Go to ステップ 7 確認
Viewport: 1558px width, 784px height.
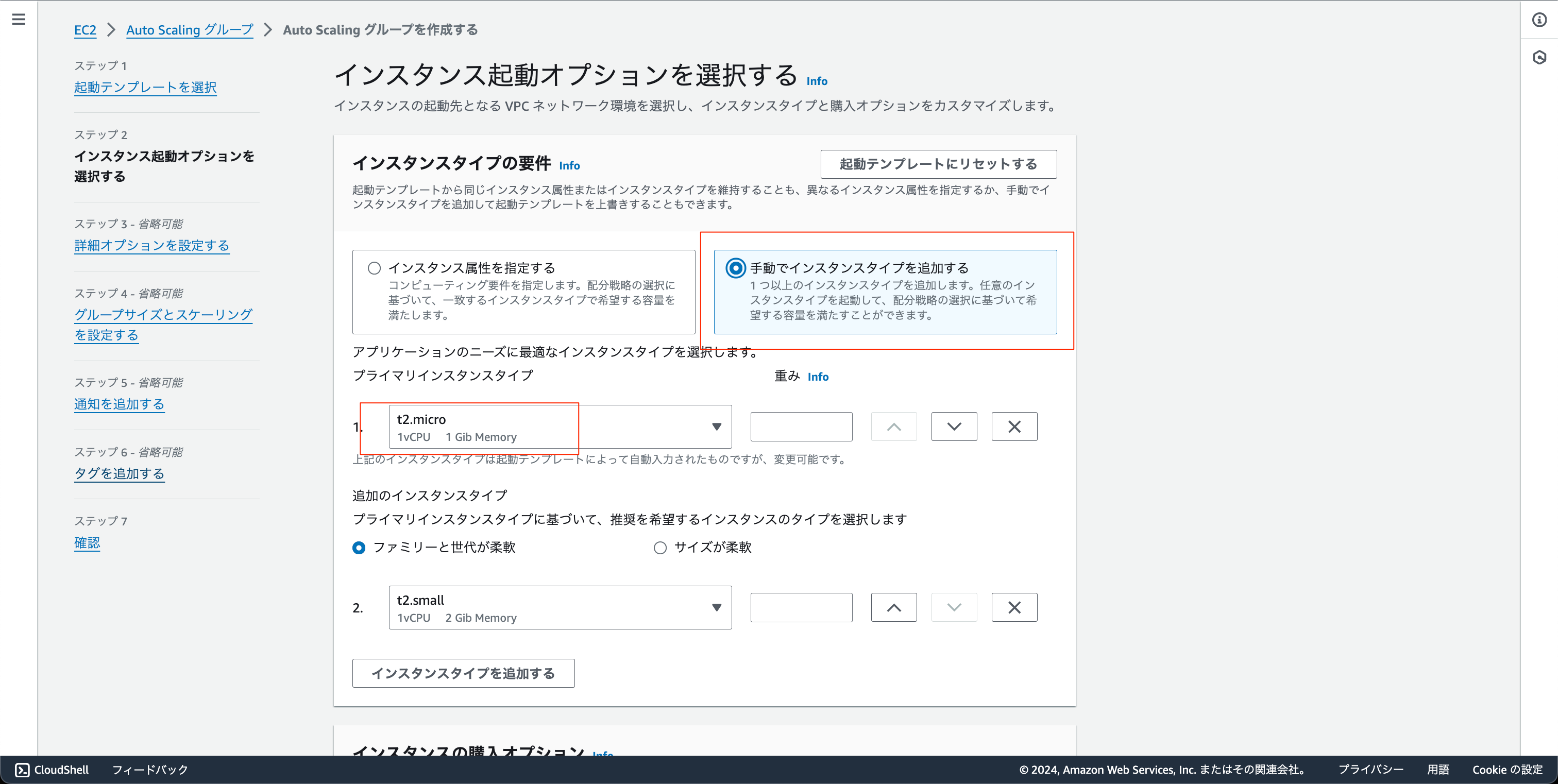coord(87,542)
